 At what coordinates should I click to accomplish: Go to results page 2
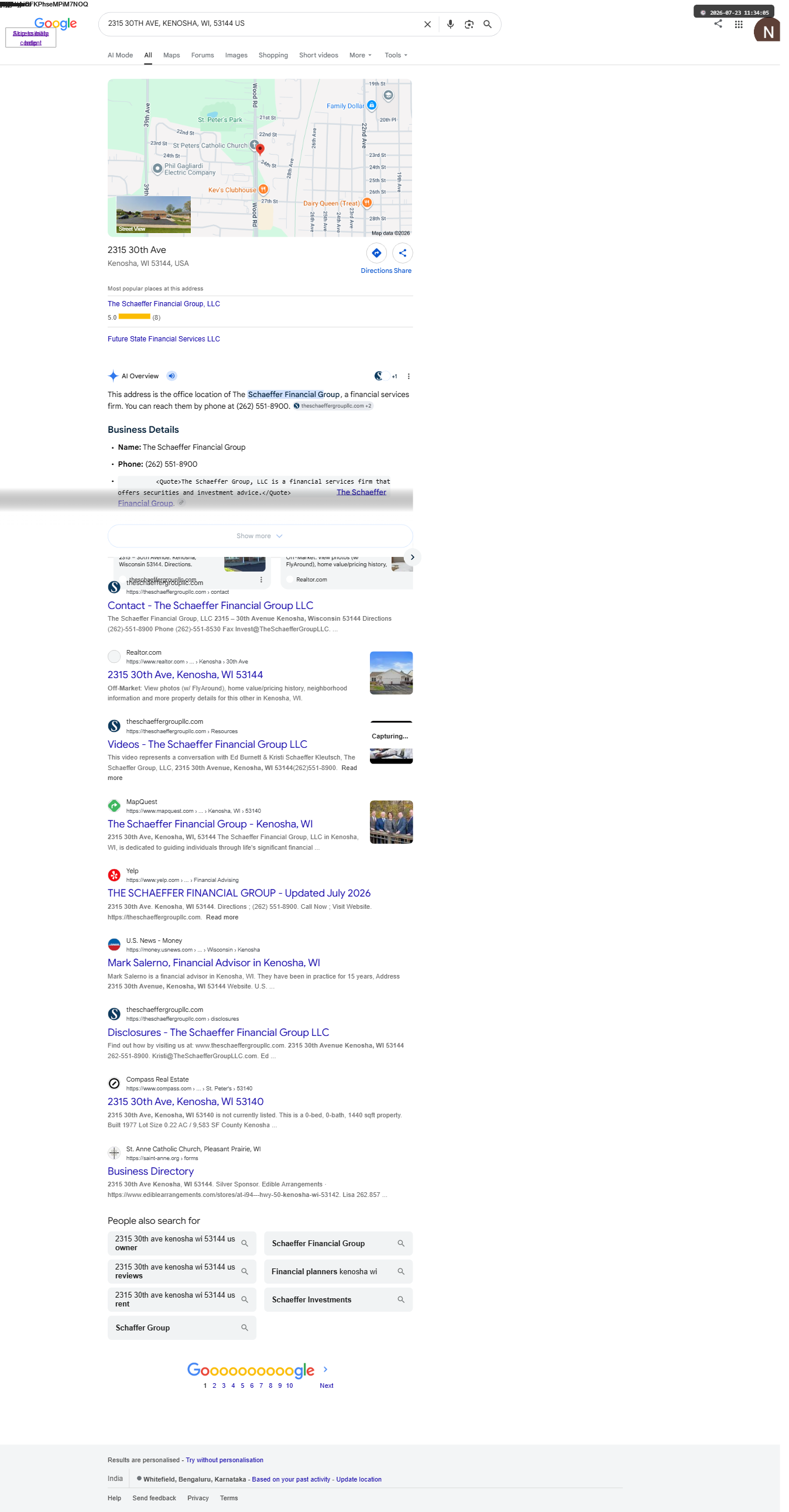pyautogui.click(x=214, y=1385)
